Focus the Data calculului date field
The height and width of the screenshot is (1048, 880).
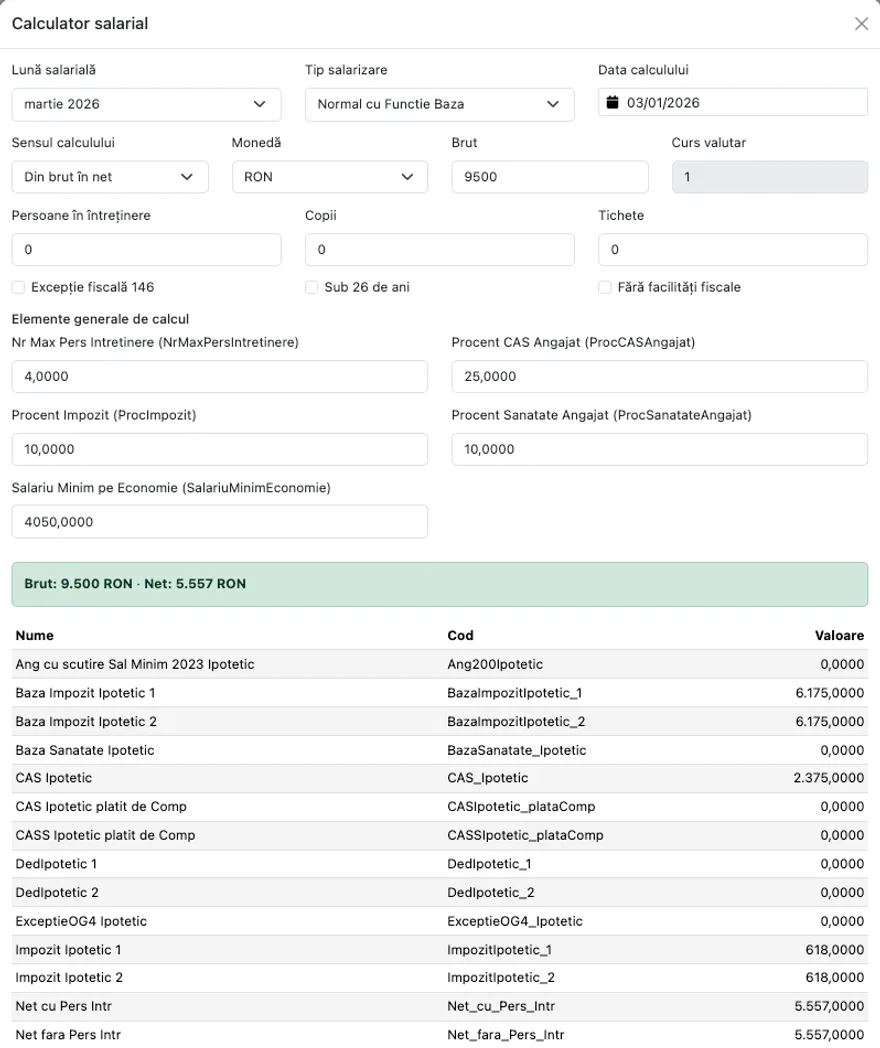(x=733, y=103)
